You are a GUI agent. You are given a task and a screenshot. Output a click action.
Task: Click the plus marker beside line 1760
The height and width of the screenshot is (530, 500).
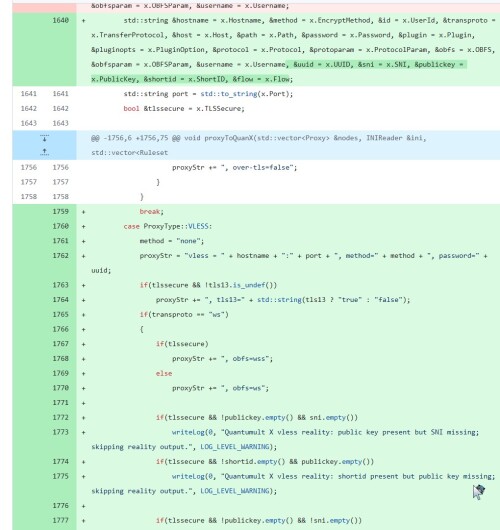coord(84,226)
